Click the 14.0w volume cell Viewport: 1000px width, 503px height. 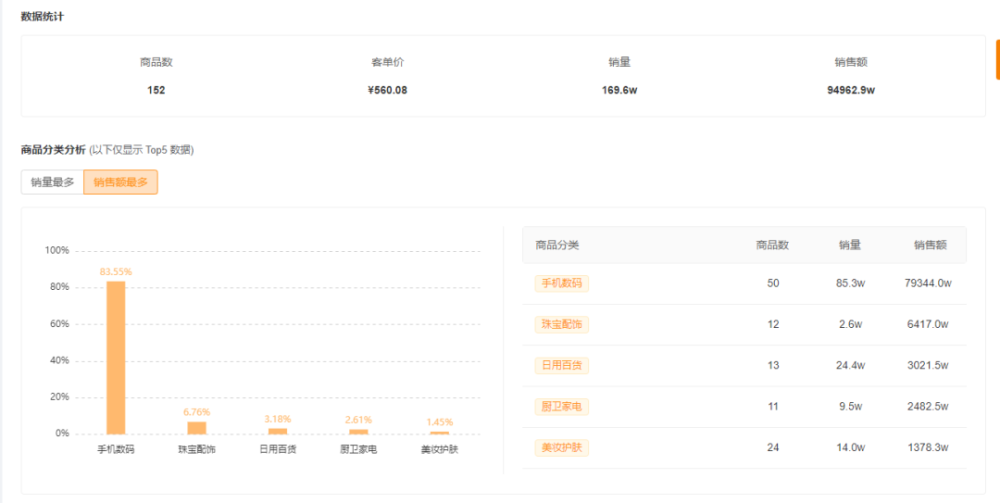point(851,448)
